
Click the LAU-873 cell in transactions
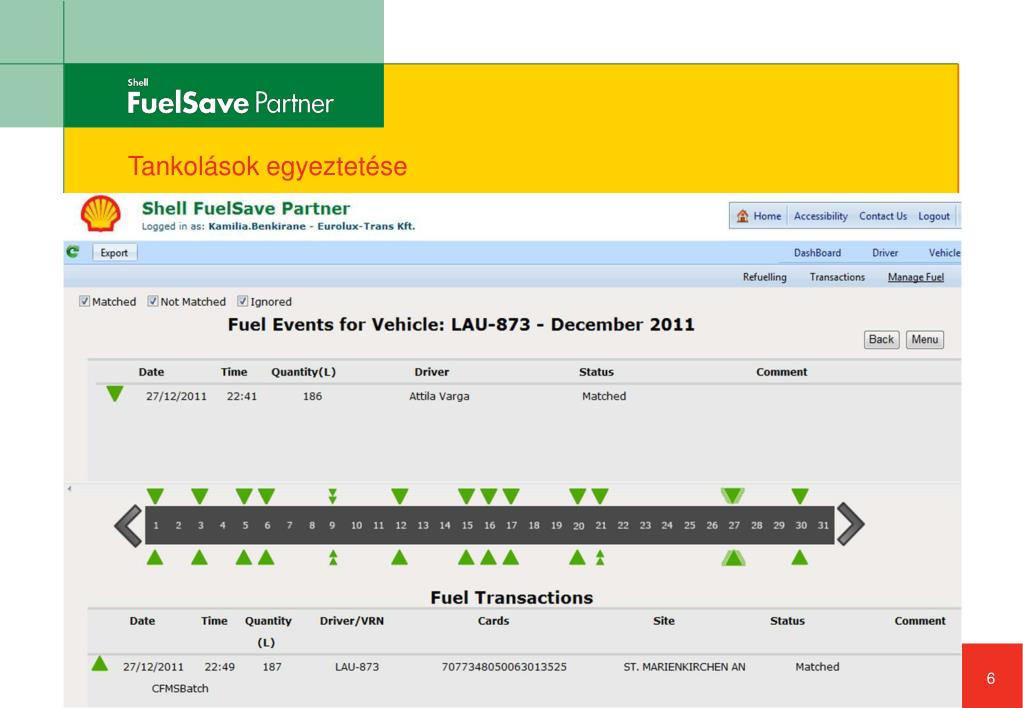click(357, 667)
